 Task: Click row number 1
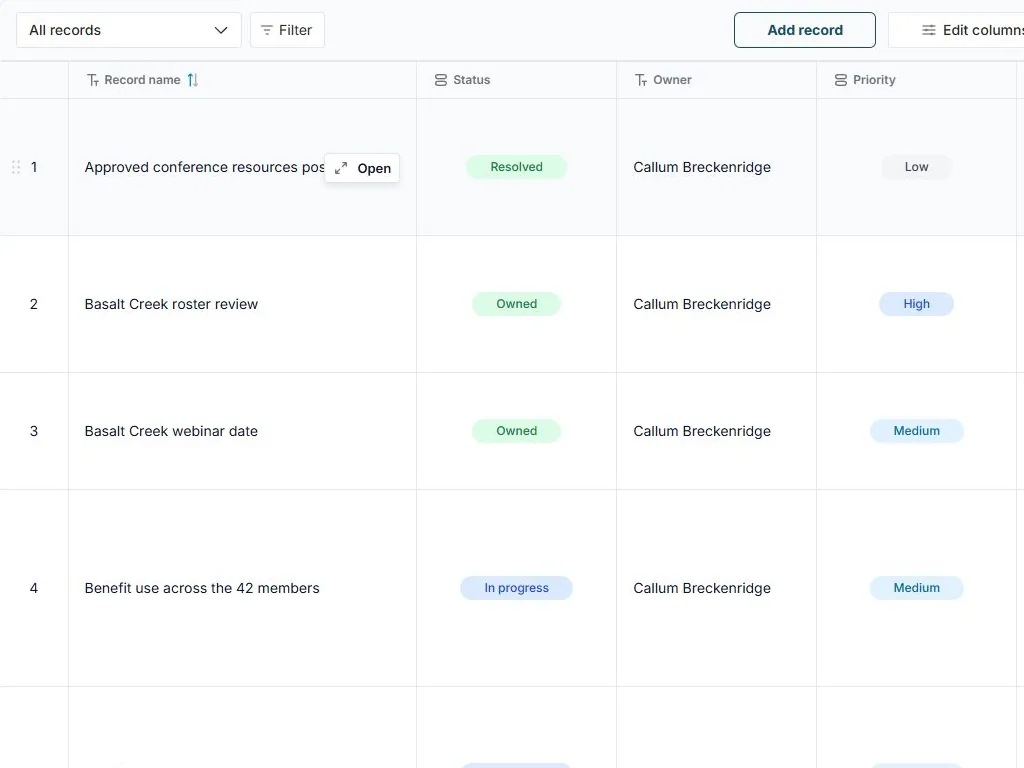(34, 167)
